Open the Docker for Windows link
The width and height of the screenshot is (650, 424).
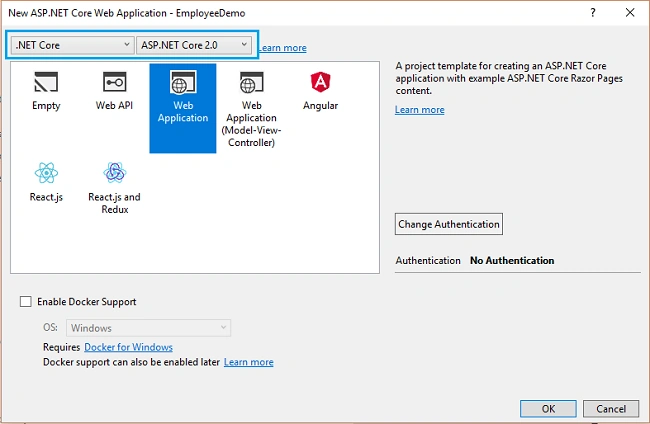click(129, 347)
